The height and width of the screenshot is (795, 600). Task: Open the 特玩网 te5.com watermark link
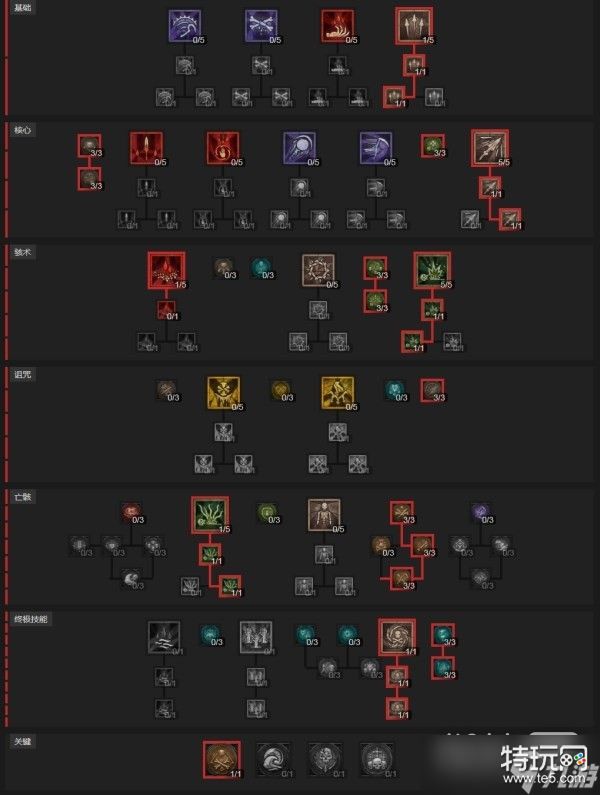[x=544, y=764]
